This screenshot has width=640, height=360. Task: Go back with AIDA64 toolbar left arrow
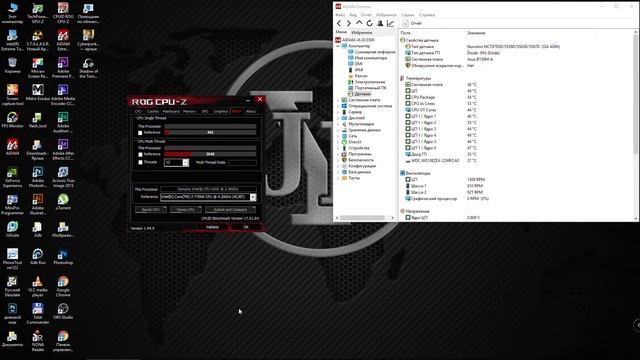point(339,23)
